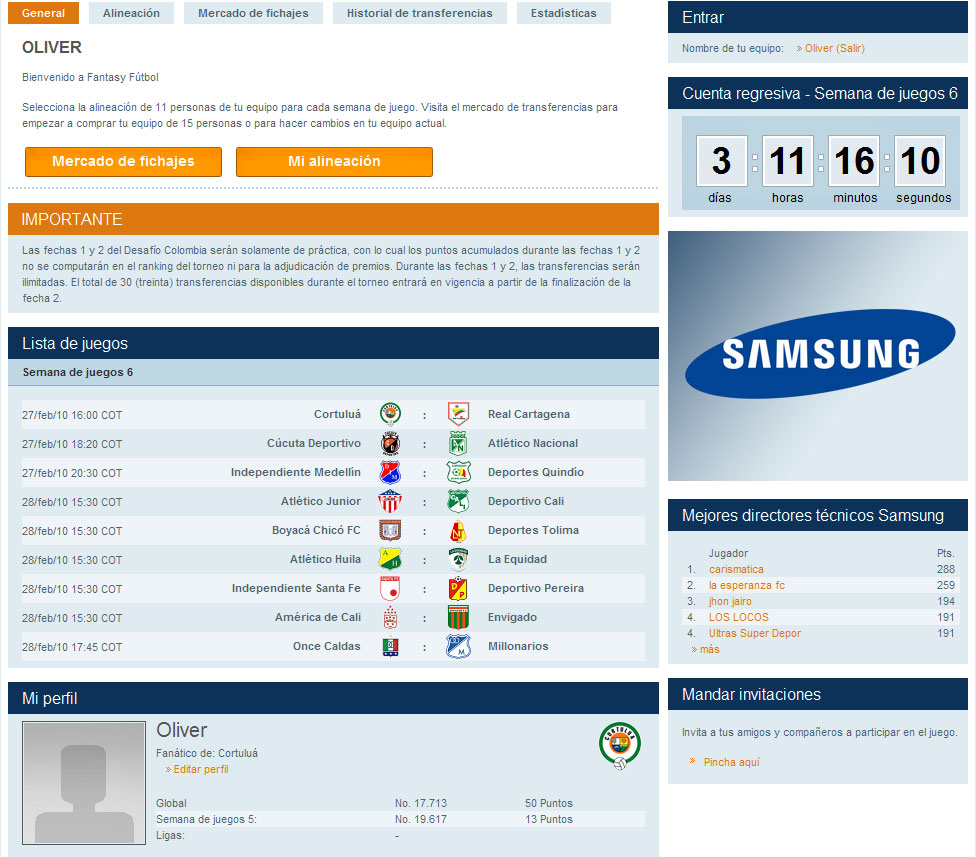Click the Atlético Nacional team crest
This screenshot has width=976, height=857.
tap(458, 443)
